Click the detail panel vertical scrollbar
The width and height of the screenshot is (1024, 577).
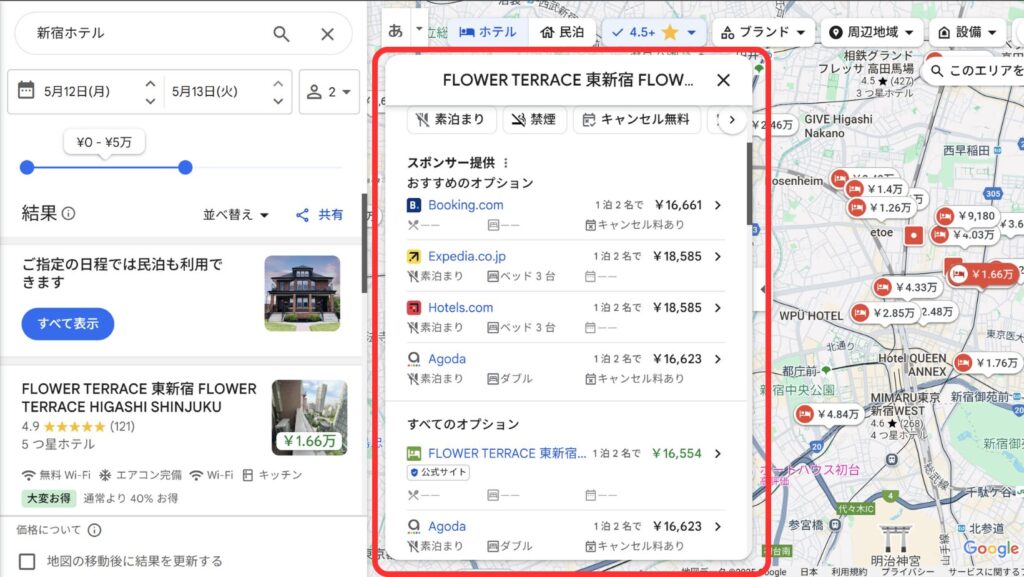(749, 185)
